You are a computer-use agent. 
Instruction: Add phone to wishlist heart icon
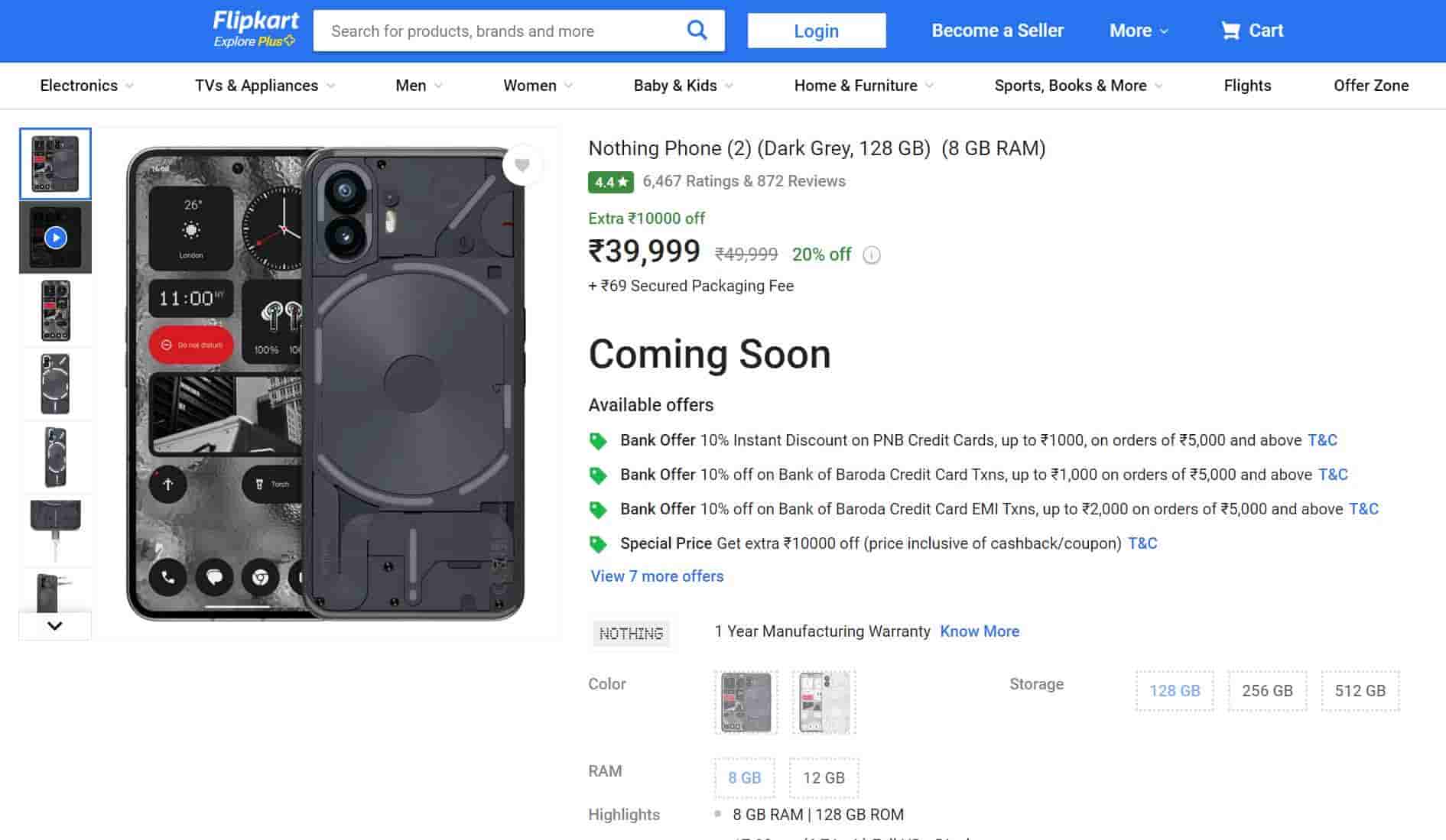tap(522, 165)
